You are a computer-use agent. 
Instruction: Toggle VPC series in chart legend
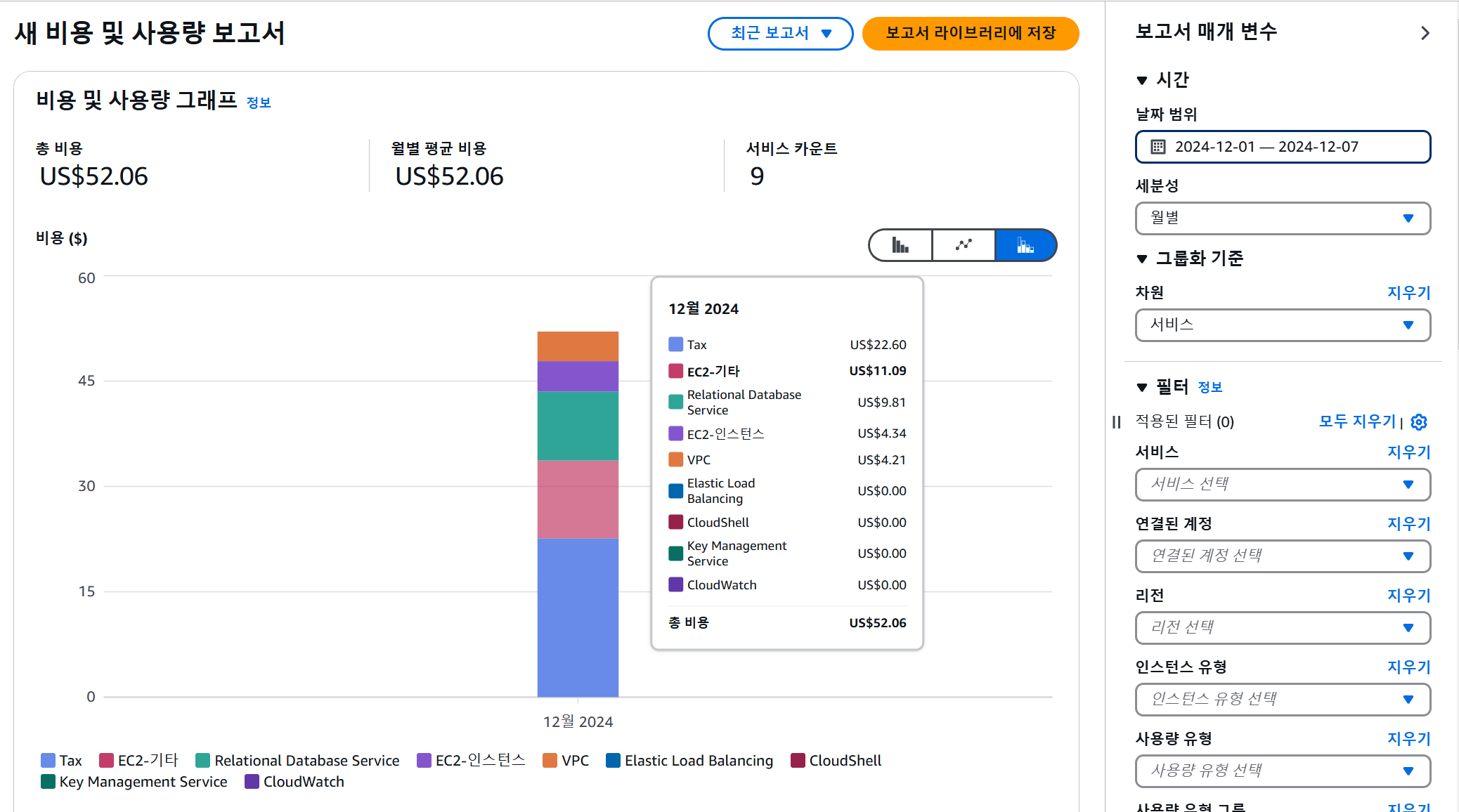[x=566, y=761]
